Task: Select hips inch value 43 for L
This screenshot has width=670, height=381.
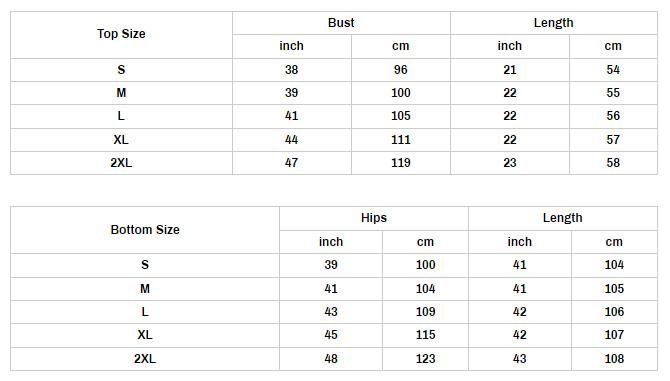Action: point(331,312)
